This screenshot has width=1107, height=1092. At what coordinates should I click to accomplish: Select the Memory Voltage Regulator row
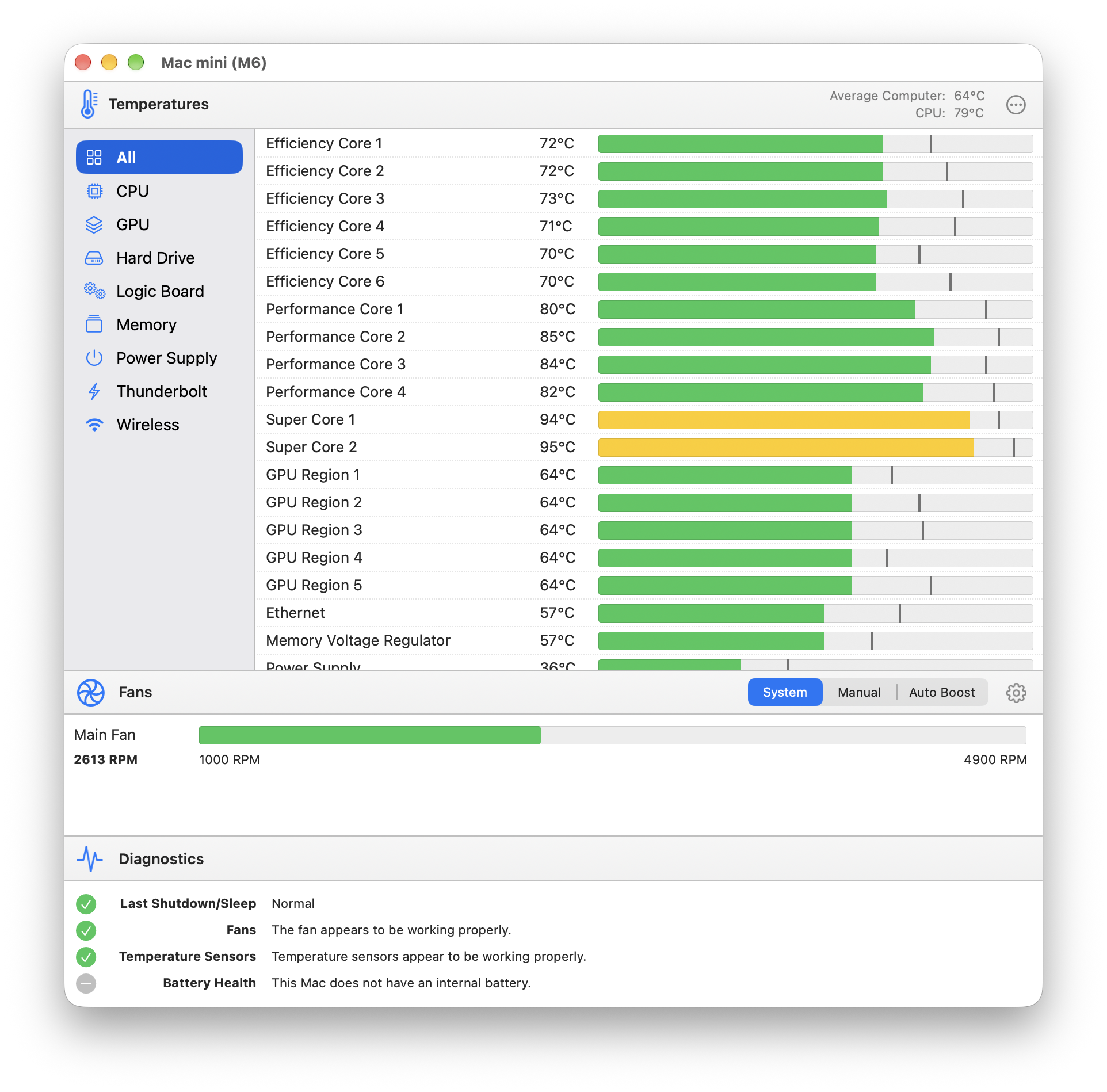click(648, 640)
